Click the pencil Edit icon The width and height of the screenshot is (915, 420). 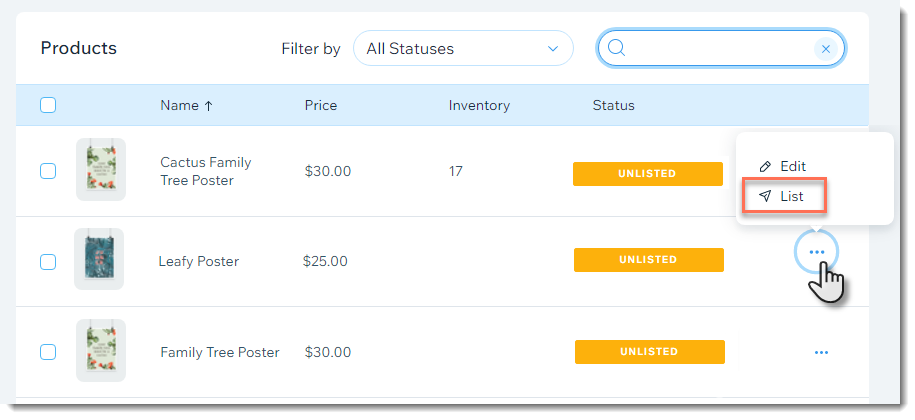765,166
